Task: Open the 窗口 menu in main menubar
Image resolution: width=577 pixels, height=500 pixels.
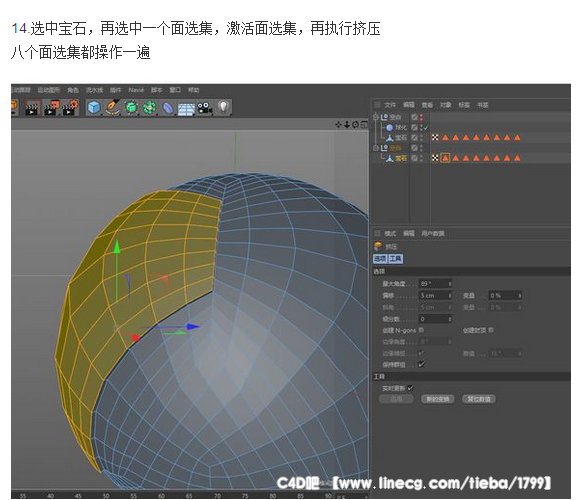Action: pyautogui.click(x=175, y=90)
